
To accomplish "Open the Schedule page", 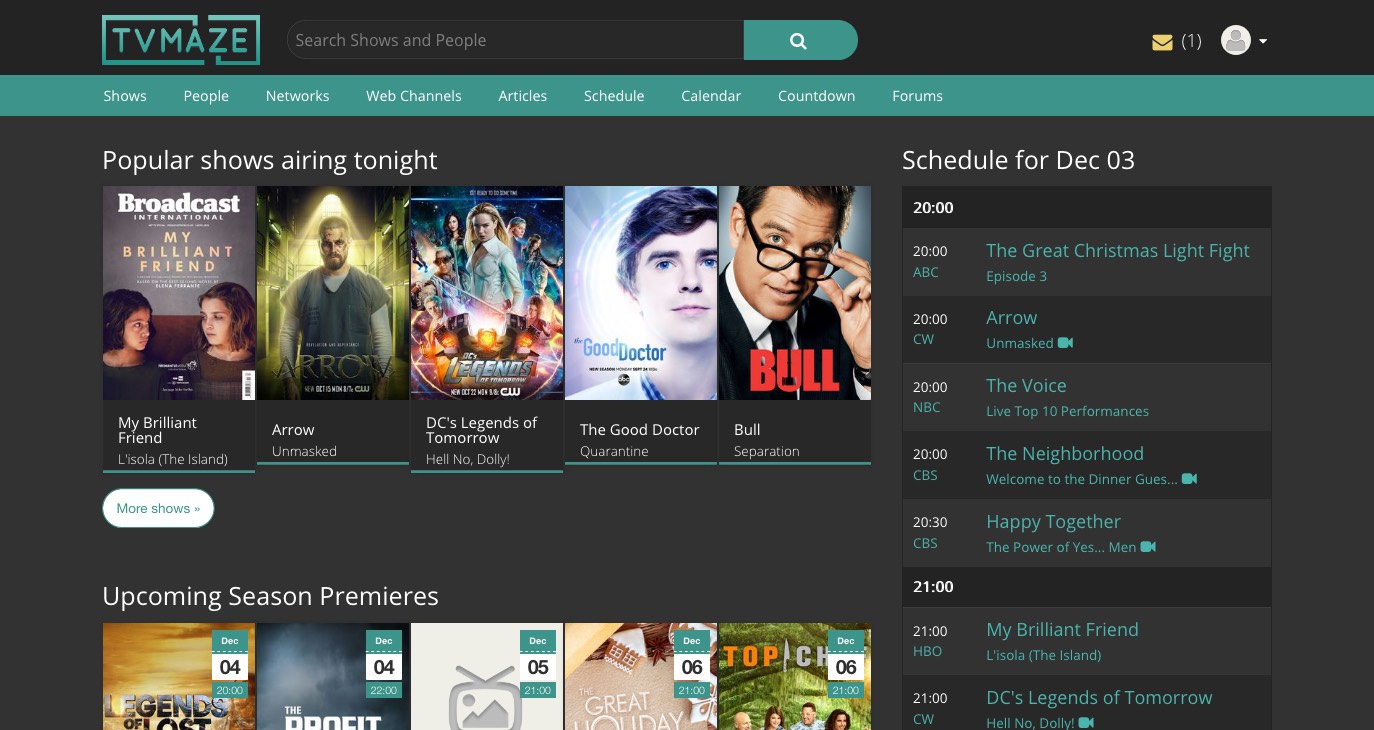I will [614, 96].
